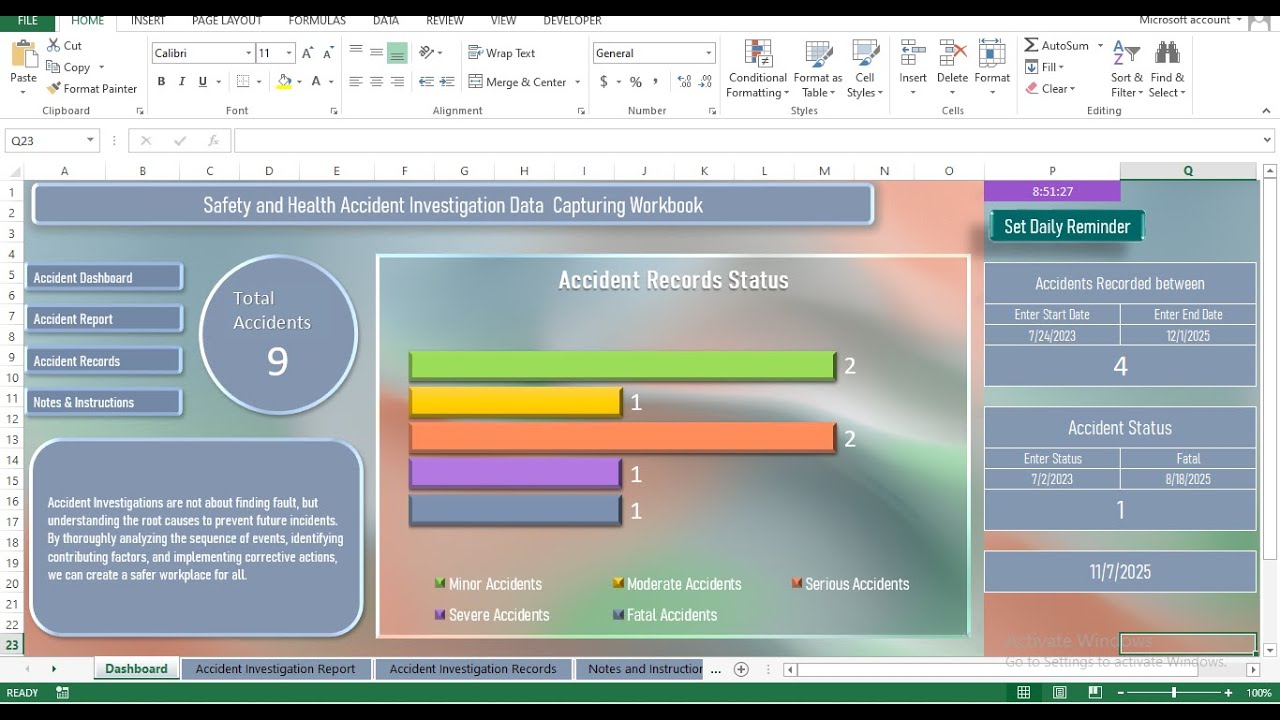
Task: Expand the Merge & Center dropdown arrow
Action: pos(578,82)
